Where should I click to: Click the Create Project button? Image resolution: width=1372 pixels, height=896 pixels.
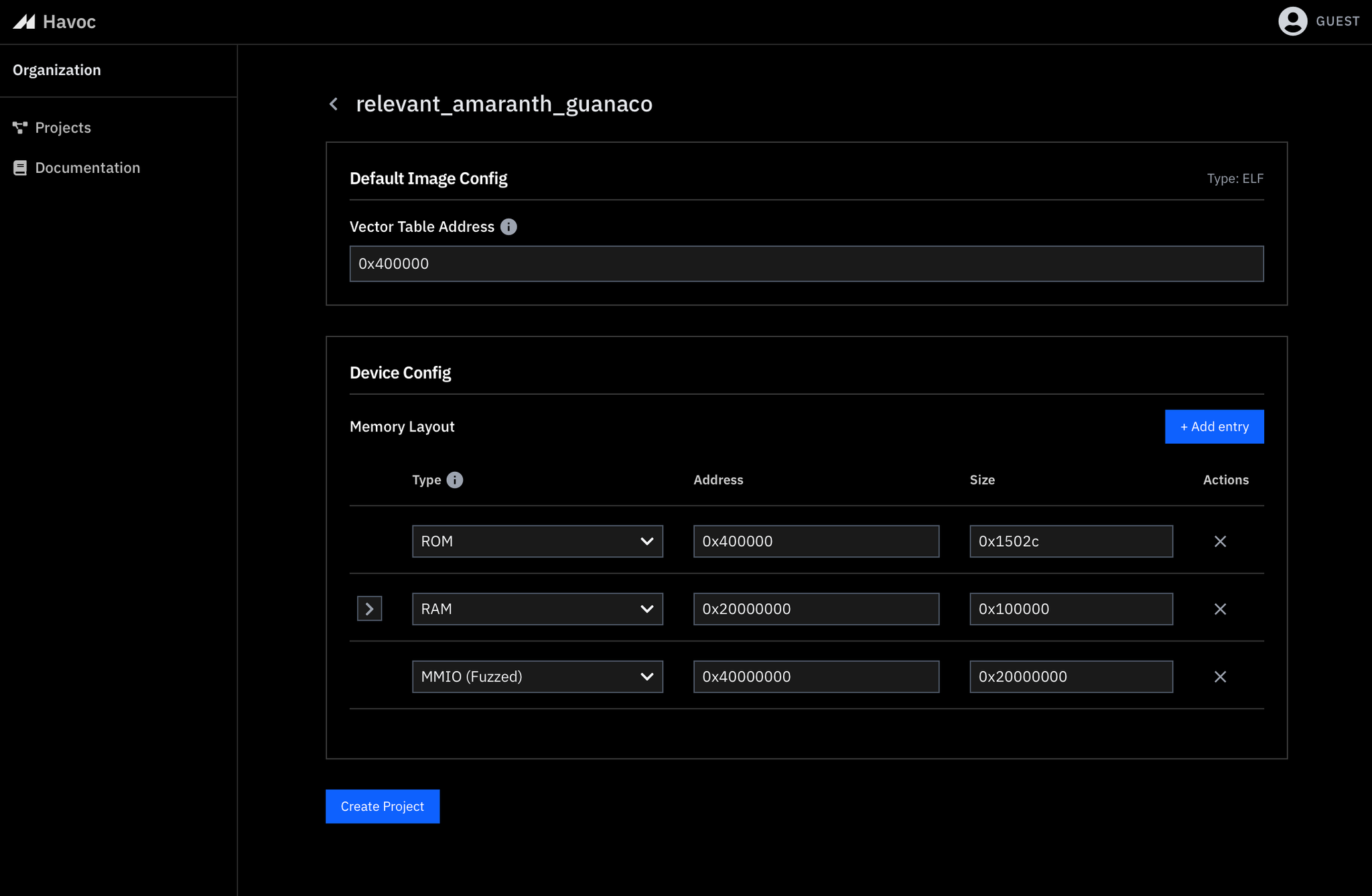(382, 806)
